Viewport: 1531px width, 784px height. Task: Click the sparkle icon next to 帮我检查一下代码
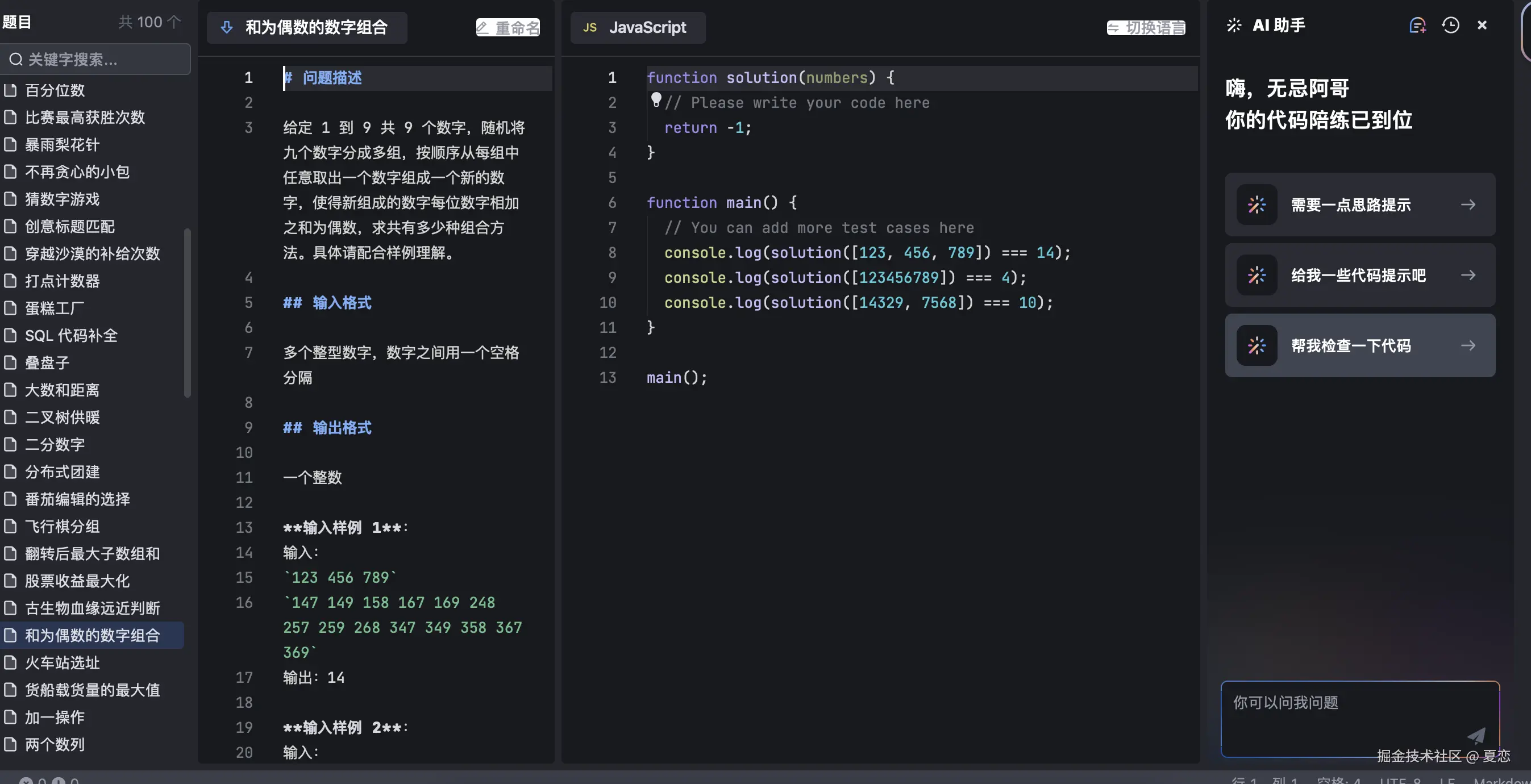[1257, 345]
